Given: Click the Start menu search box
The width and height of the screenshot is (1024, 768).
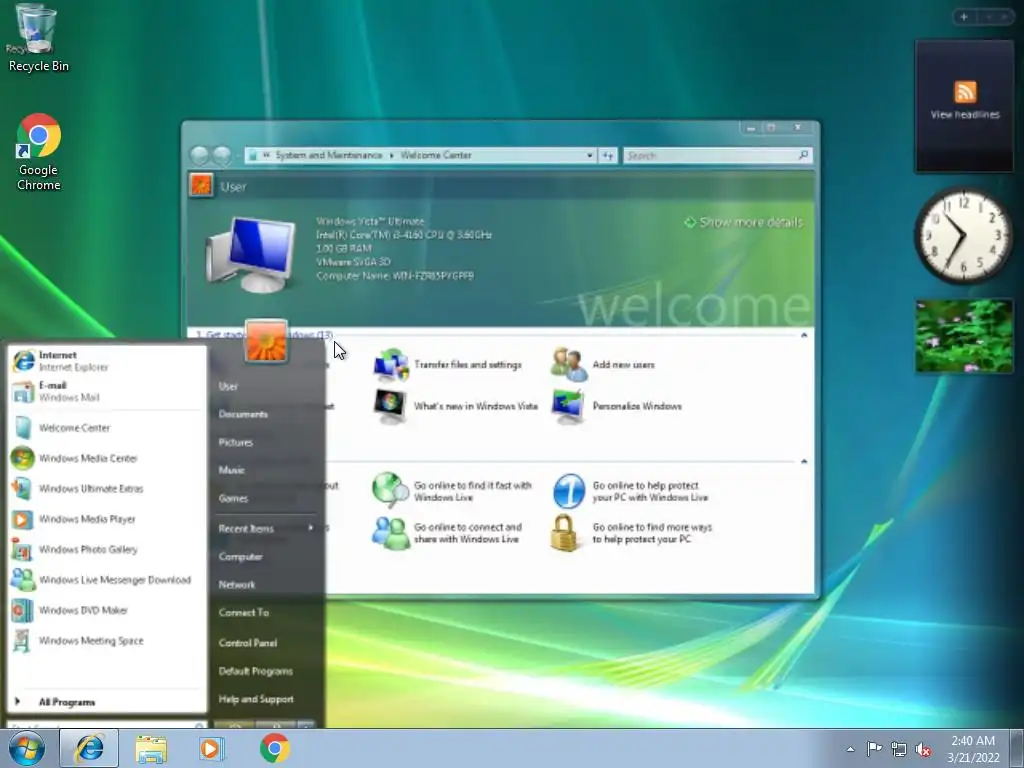Looking at the screenshot, I should point(106,725).
